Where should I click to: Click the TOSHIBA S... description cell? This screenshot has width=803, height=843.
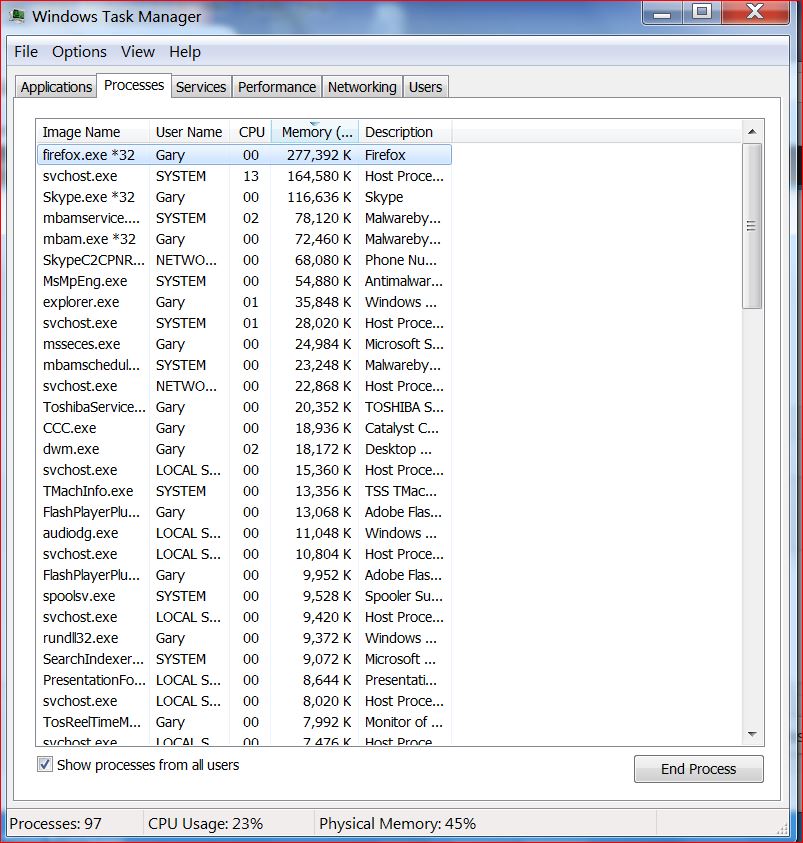tap(404, 407)
